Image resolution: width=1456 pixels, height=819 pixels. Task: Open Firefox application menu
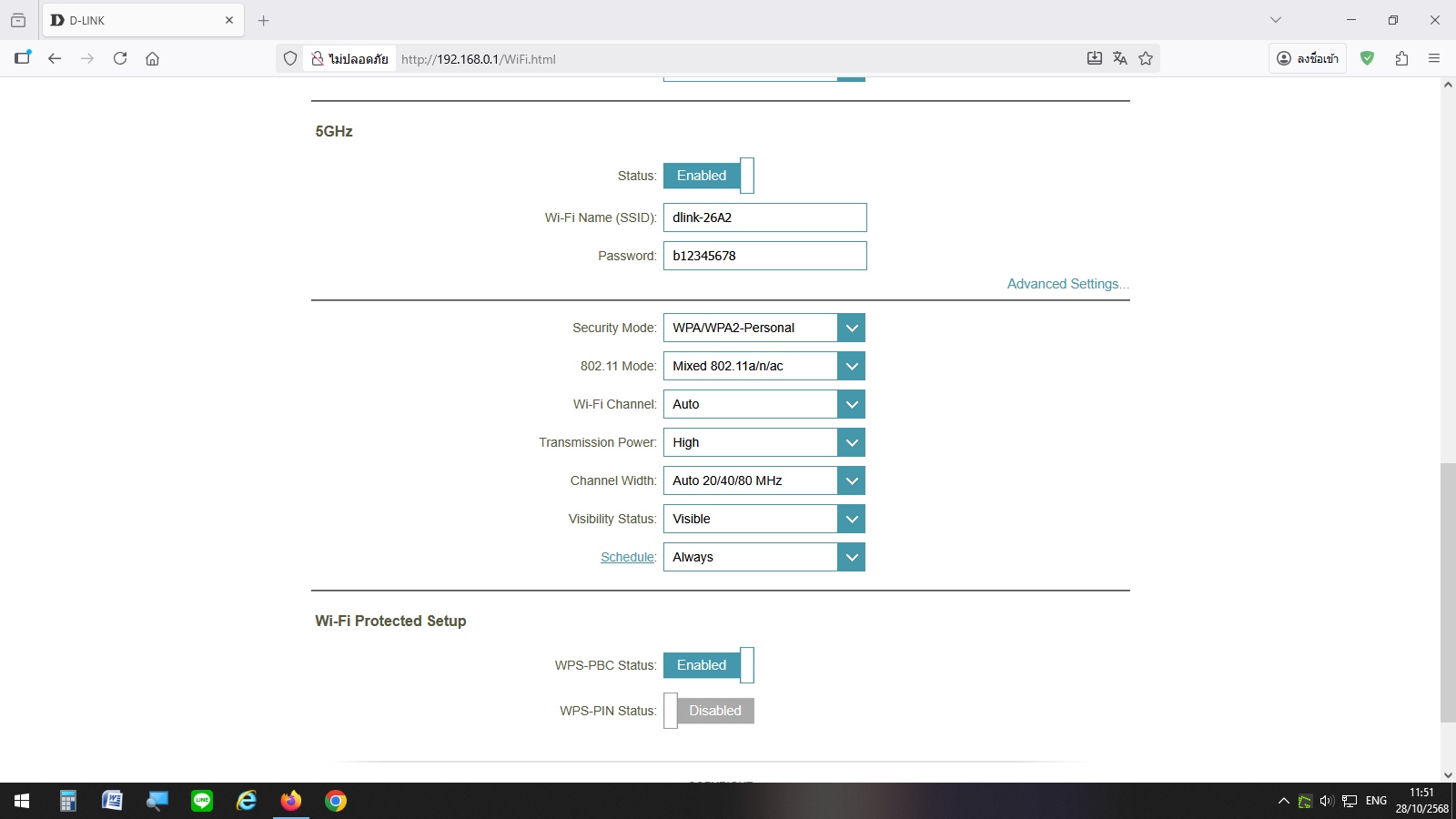pyautogui.click(x=1434, y=58)
